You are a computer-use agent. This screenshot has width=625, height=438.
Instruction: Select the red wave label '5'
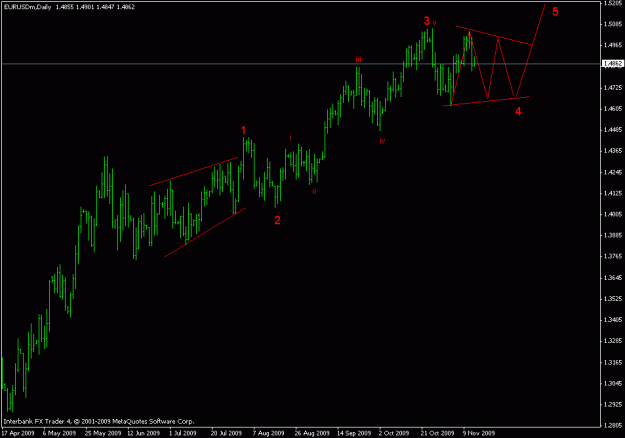click(x=555, y=12)
